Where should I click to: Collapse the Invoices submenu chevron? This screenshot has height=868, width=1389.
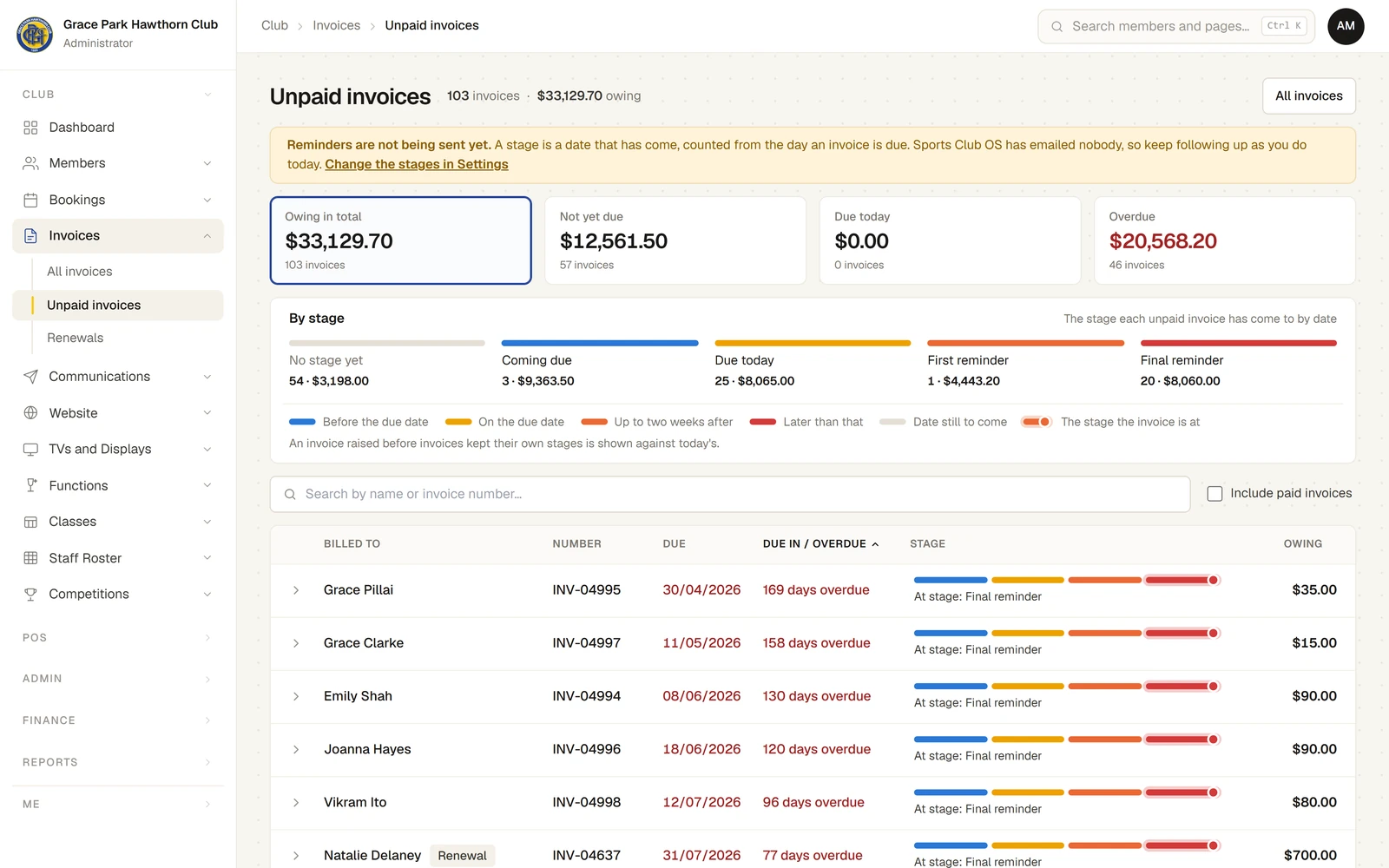(x=207, y=236)
